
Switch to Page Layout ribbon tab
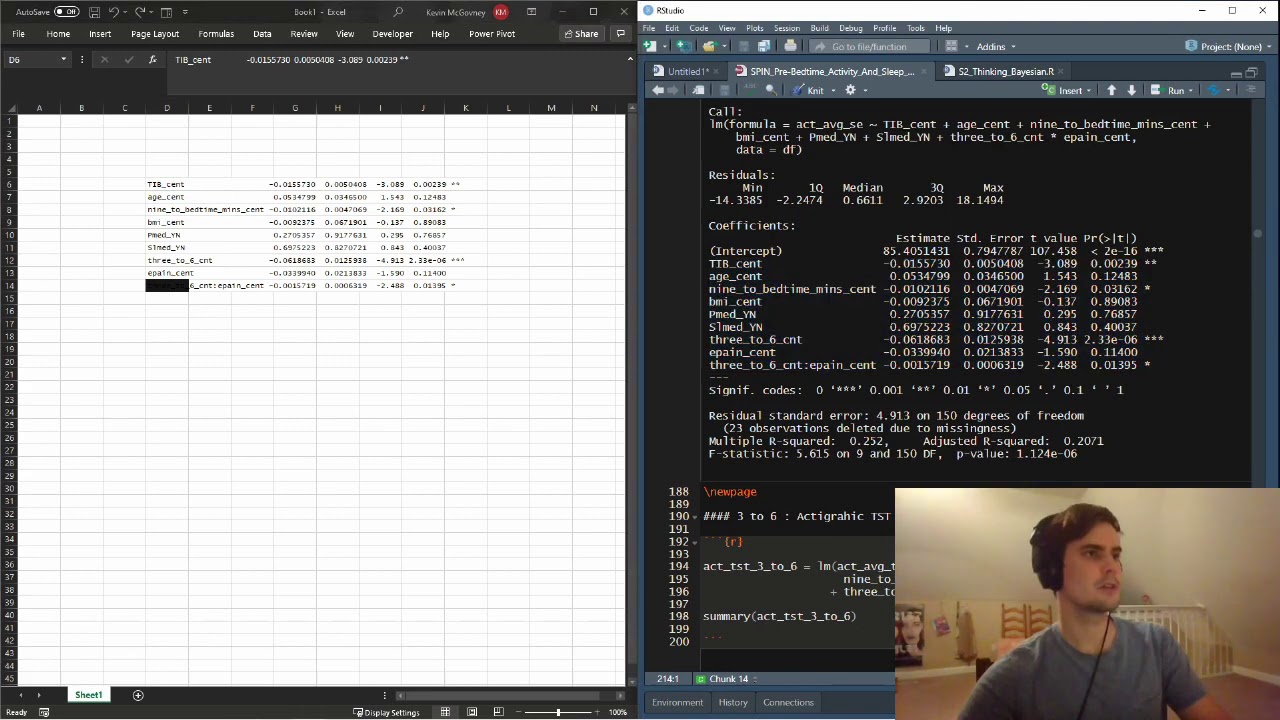coord(155,34)
